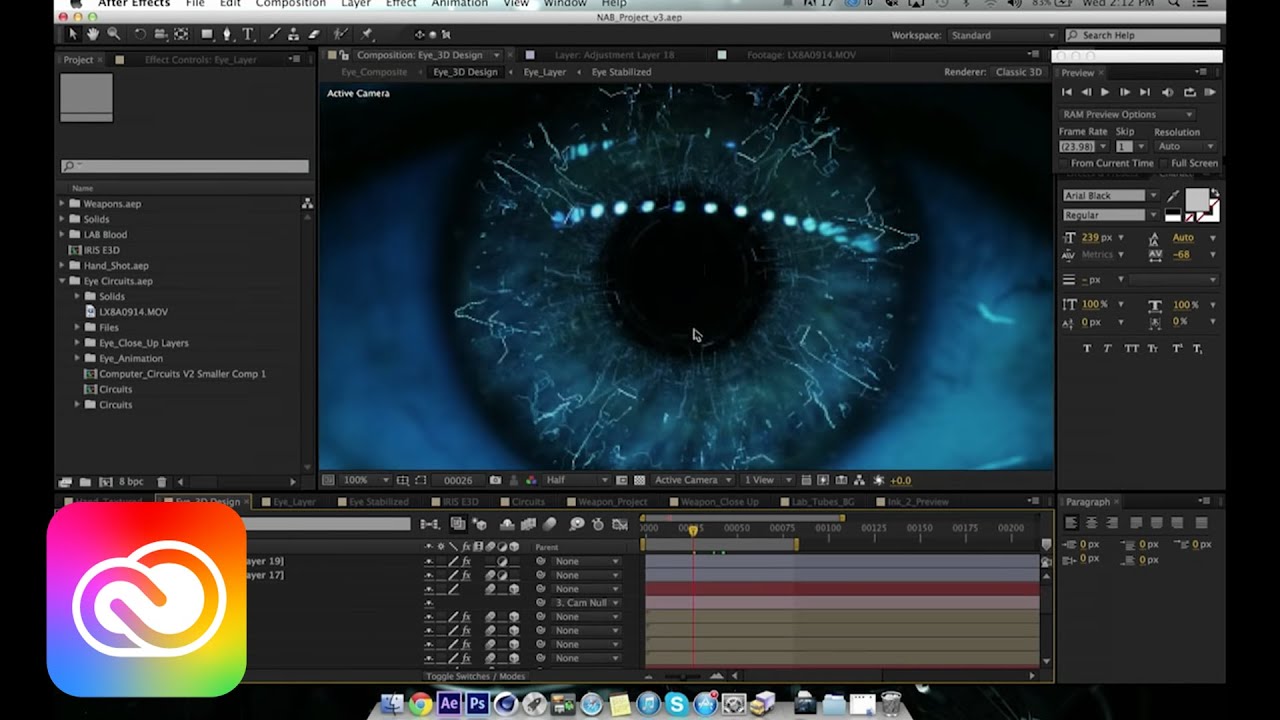Screen dimensions: 1280x720
Task: Enable From Current Time checkbox
Action: coord(1064,163)
